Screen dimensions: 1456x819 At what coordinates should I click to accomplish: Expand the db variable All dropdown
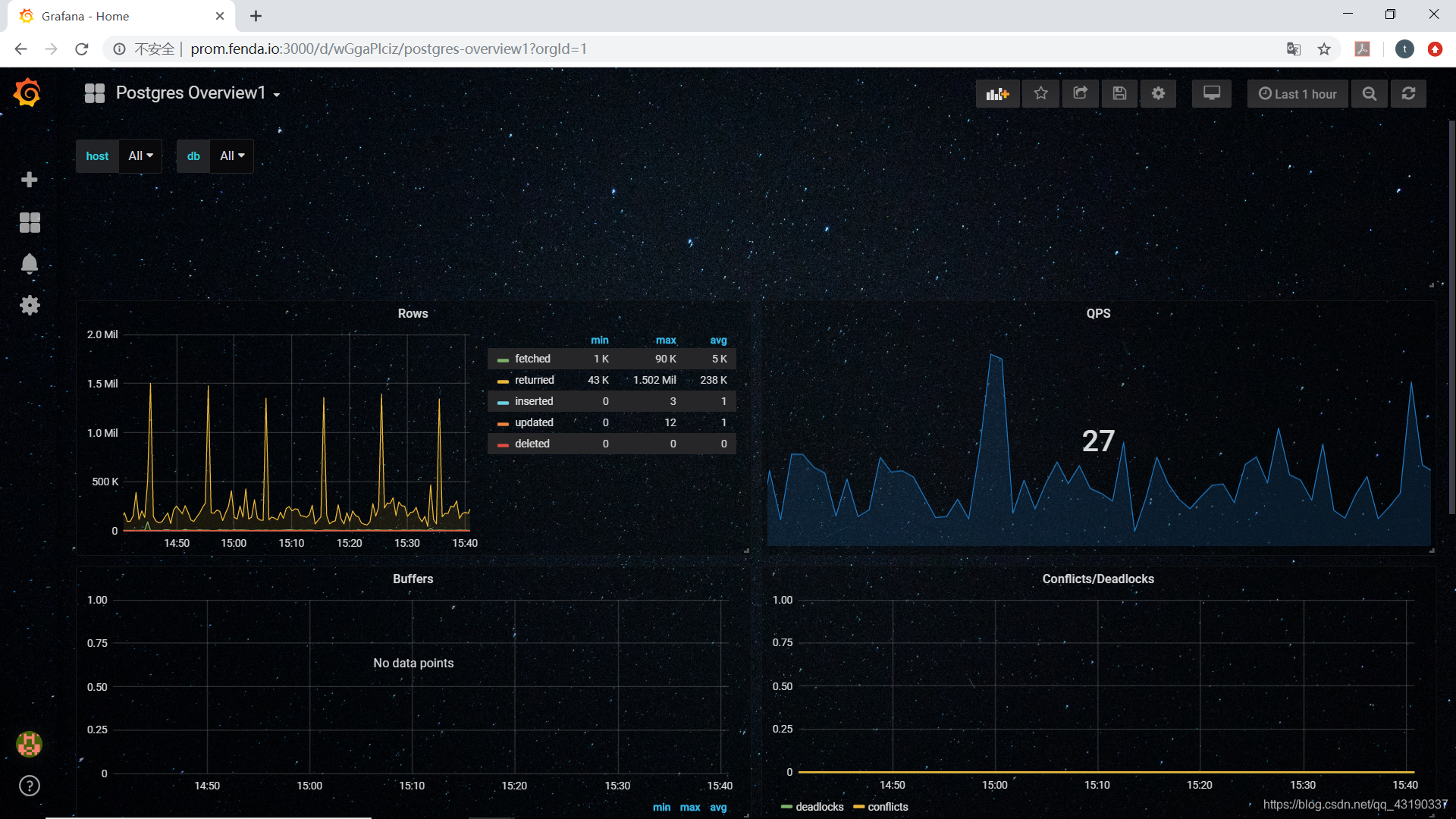[x=232, y=156]
